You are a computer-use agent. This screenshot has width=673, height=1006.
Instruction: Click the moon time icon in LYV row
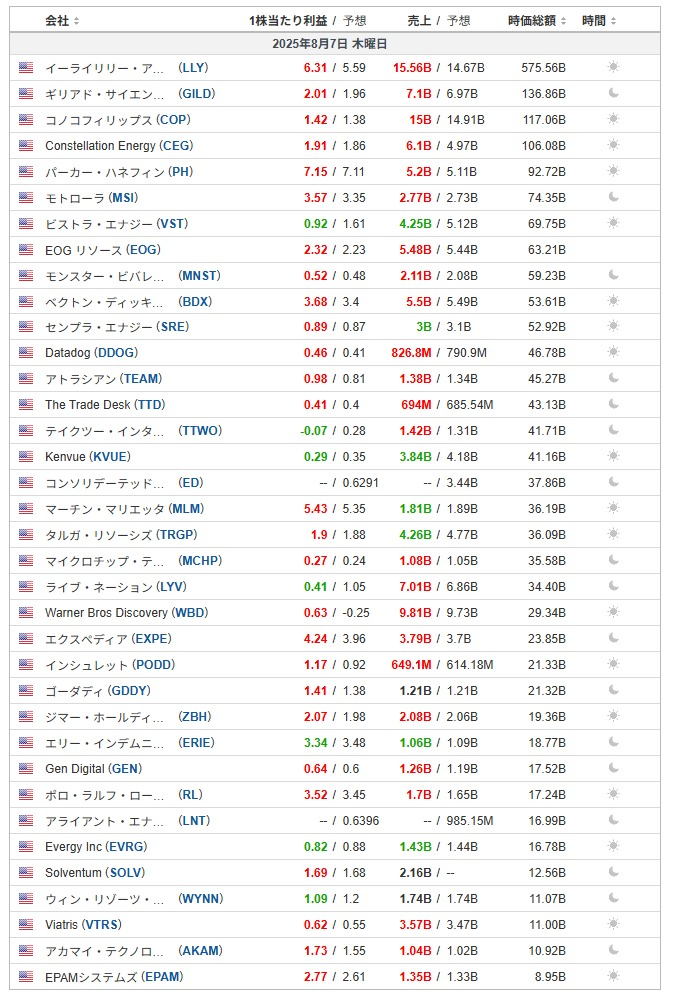click(613, 586)
